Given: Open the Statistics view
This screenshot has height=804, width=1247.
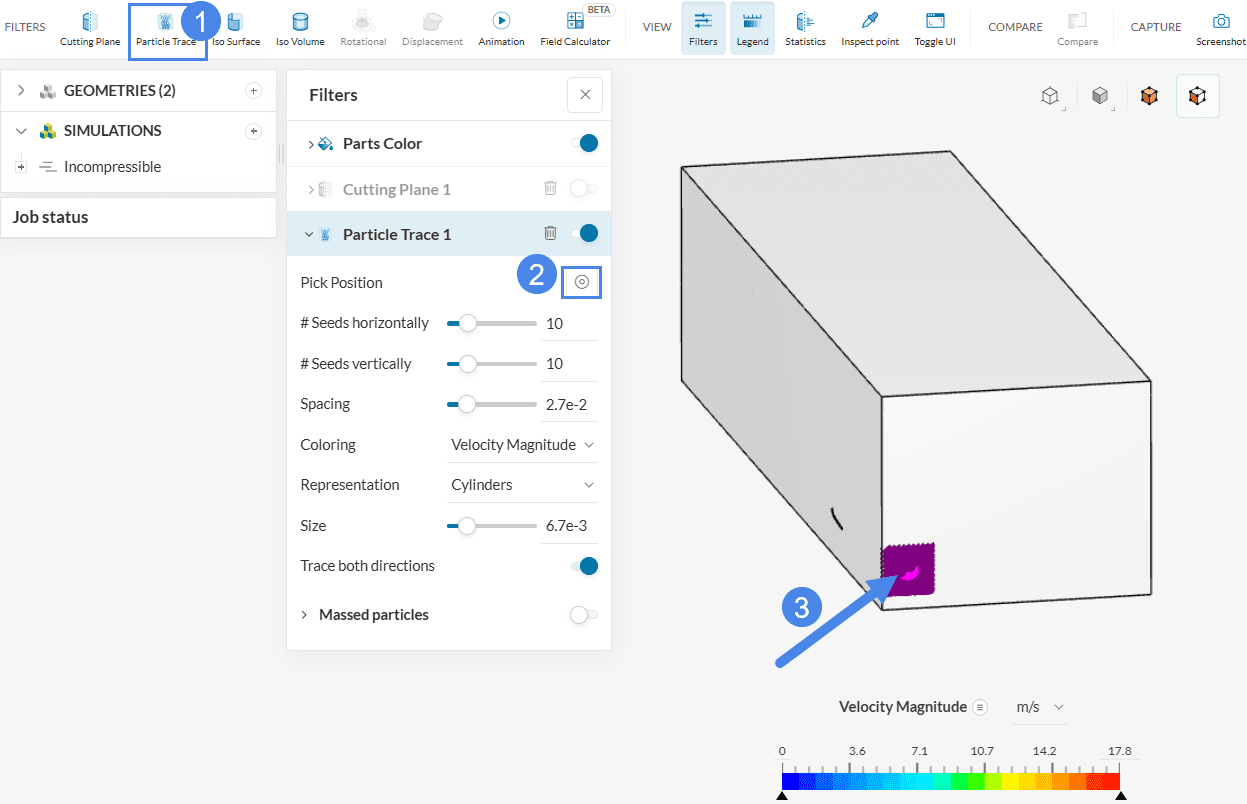Looking at the screenshot, I should coord(805,28).
